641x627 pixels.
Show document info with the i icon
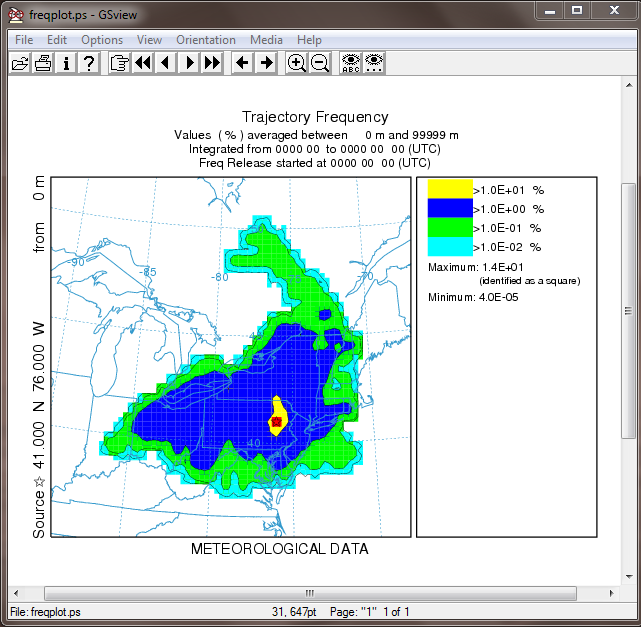pyautogui.click(x=66, y=63)
